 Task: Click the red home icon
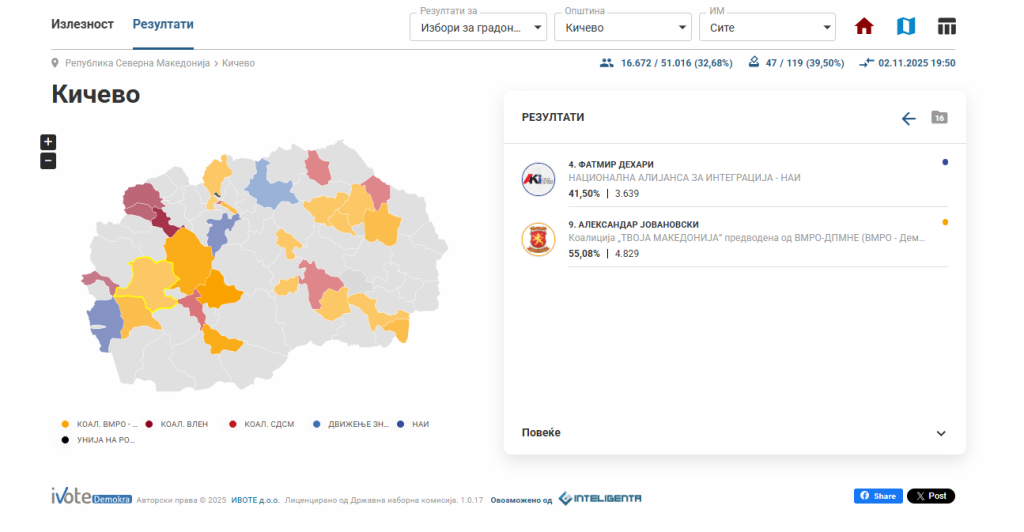tap(865, 27)
